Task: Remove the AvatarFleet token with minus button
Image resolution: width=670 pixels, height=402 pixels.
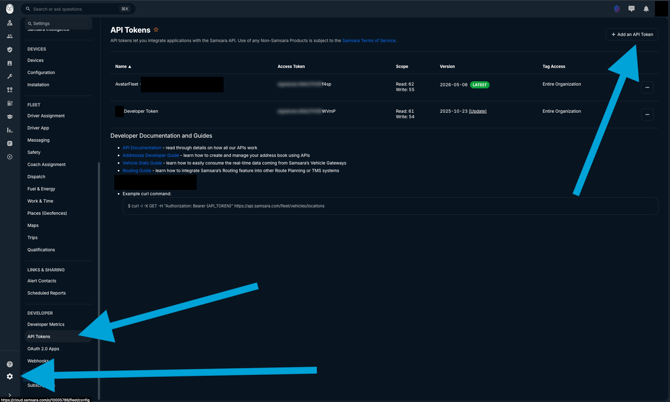Action: (647, 87)
